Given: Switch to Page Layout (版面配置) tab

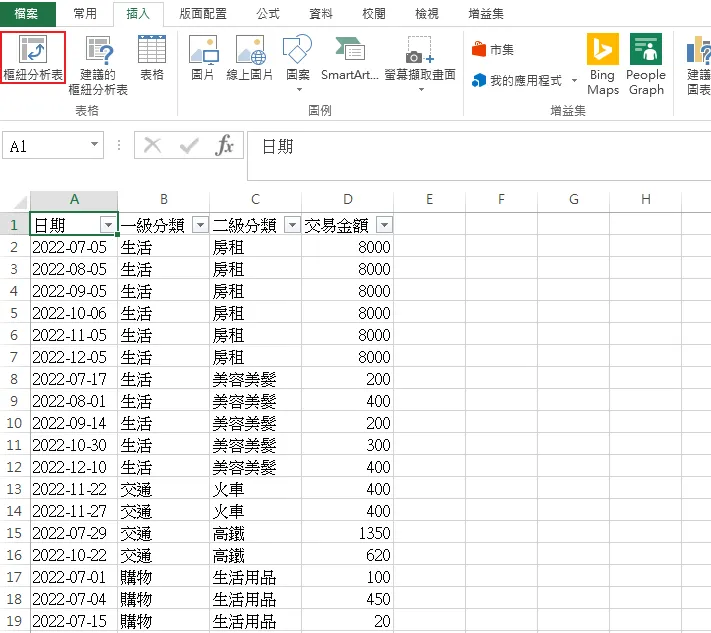Looking at the screenshot, I should coord(203,14).
